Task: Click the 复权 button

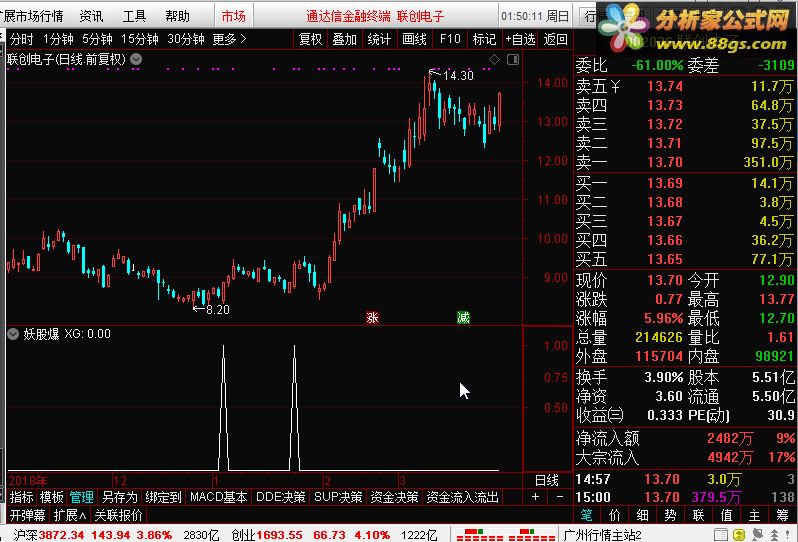Action: 310,39
